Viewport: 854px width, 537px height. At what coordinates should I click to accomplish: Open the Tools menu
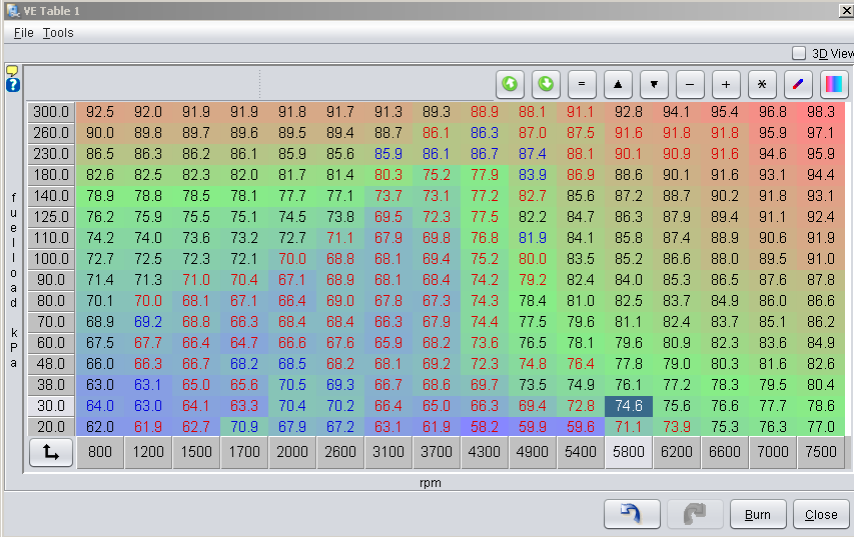coord(58,33)
